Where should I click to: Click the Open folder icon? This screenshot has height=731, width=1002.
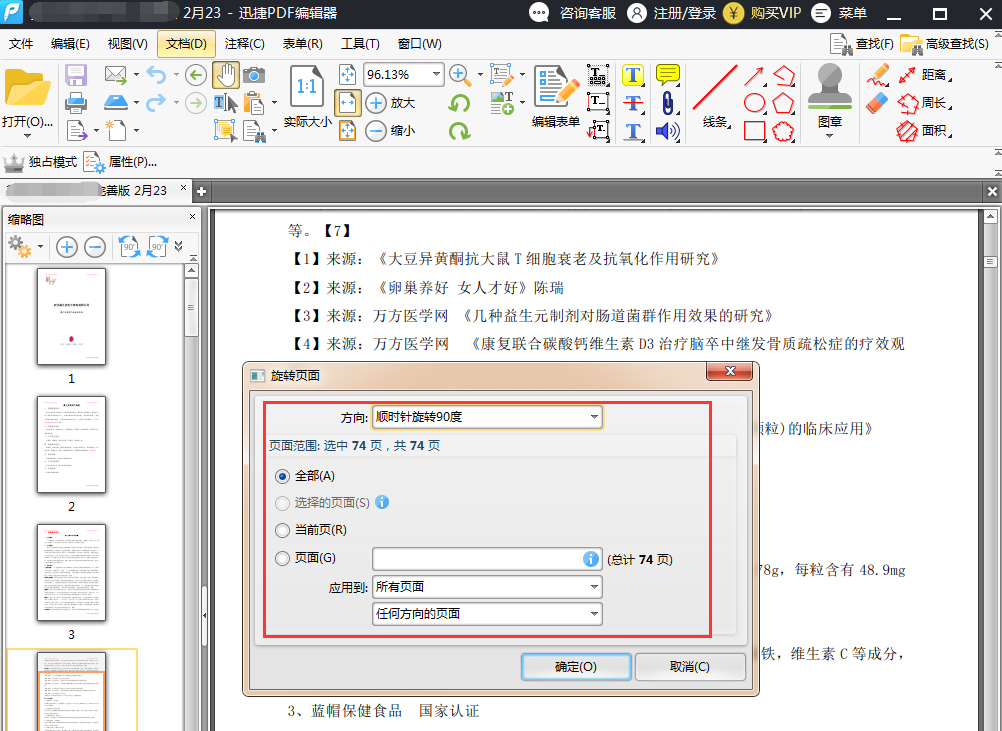tap(27, 88)
